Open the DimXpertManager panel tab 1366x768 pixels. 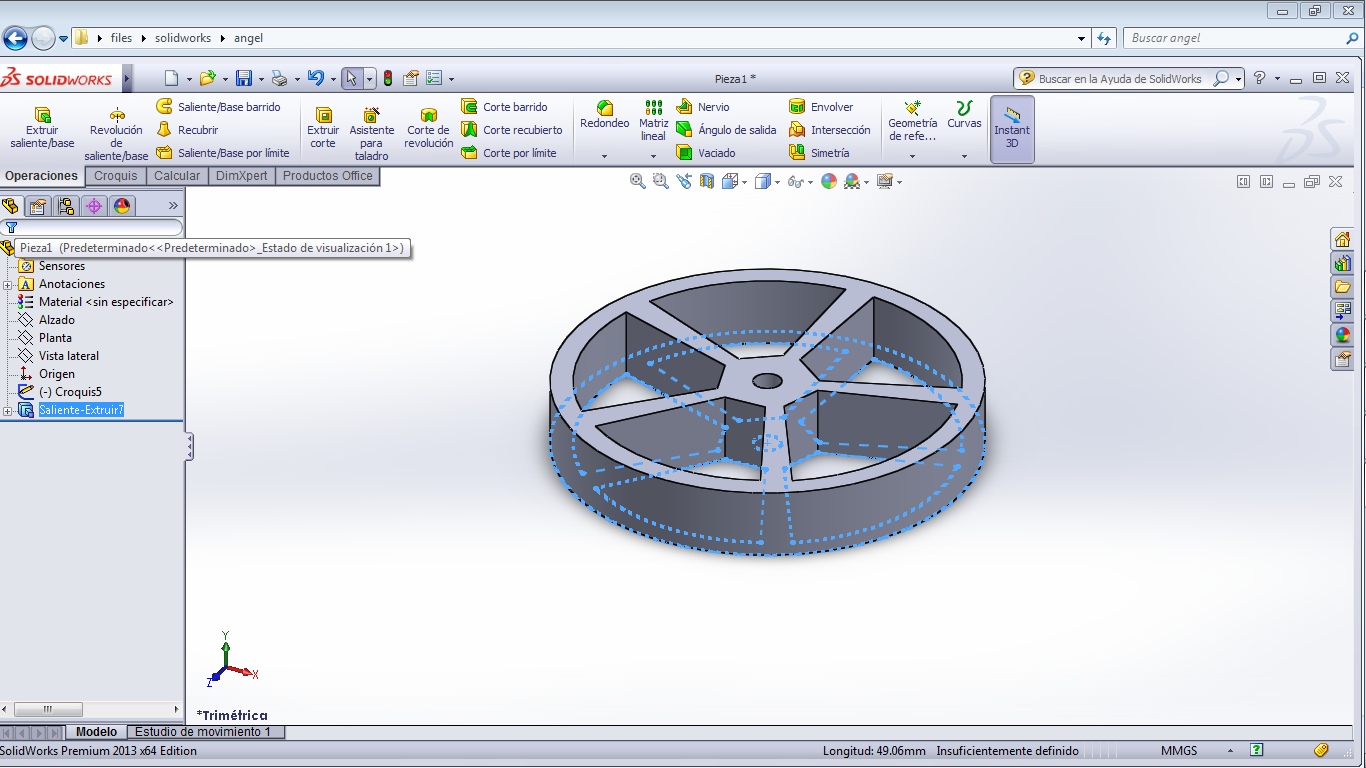(x=94, y=206)
